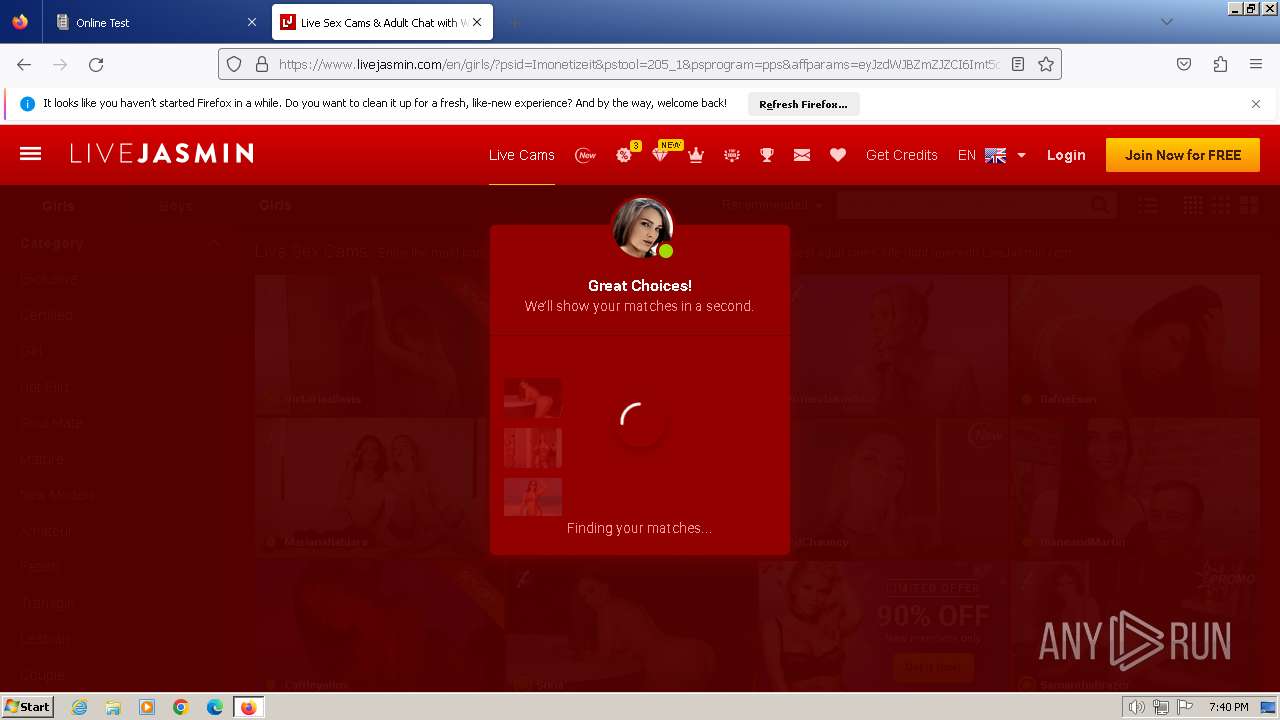The height and width of the screenshot is (720, 1280).
Task: Open Firefox application menu
Action: tap(1256, 64)
